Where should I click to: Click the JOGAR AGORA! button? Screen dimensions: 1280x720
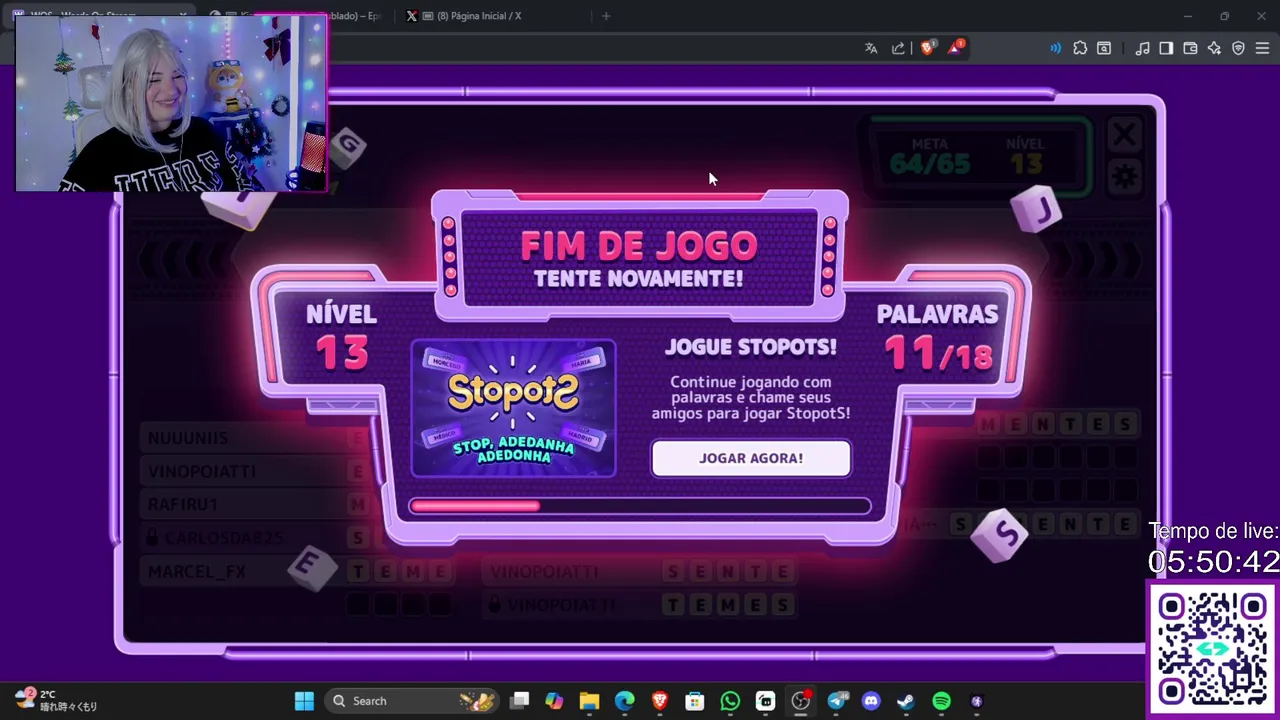tap(751, 458)
